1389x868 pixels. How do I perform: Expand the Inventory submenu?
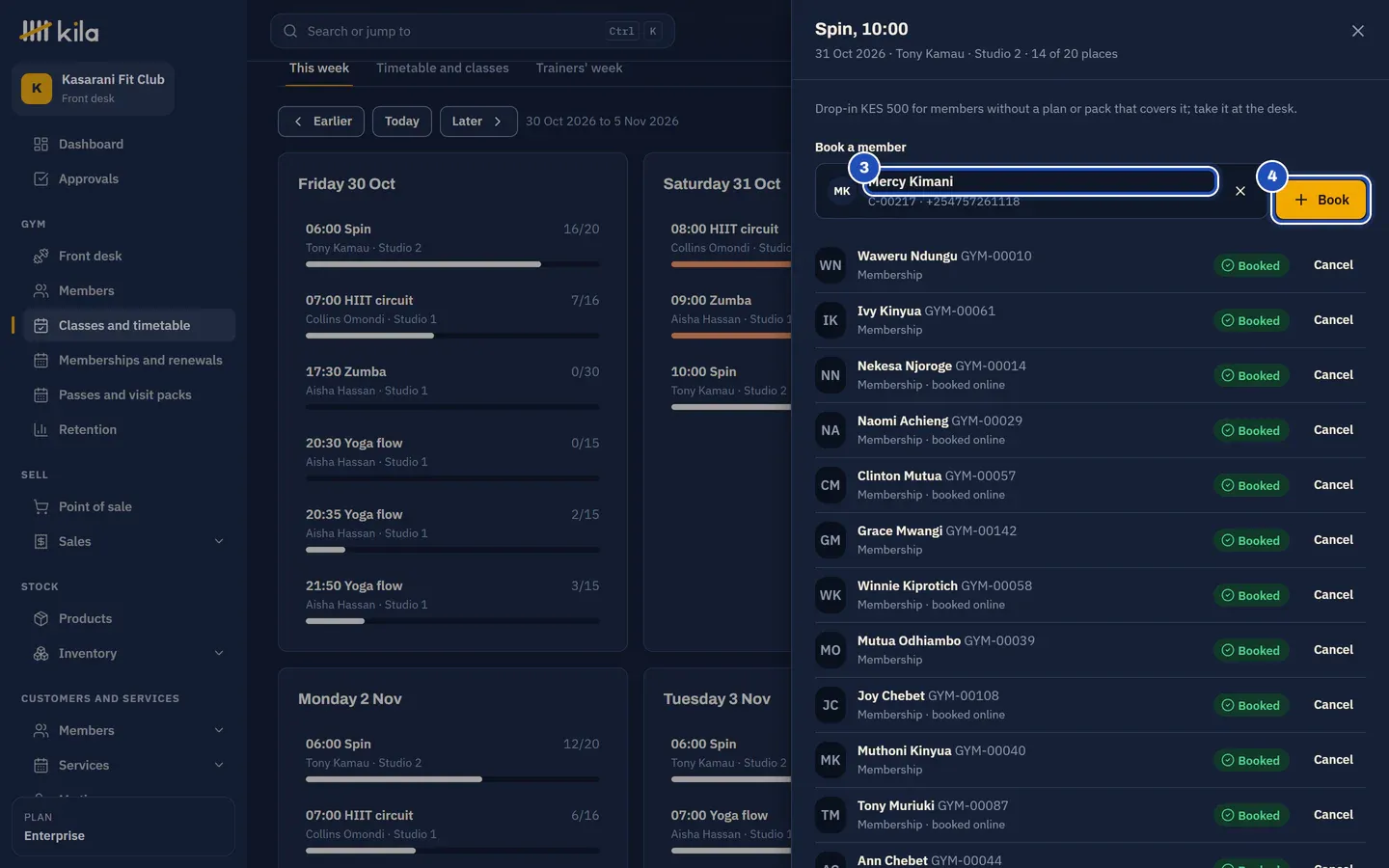pos(219,654)
